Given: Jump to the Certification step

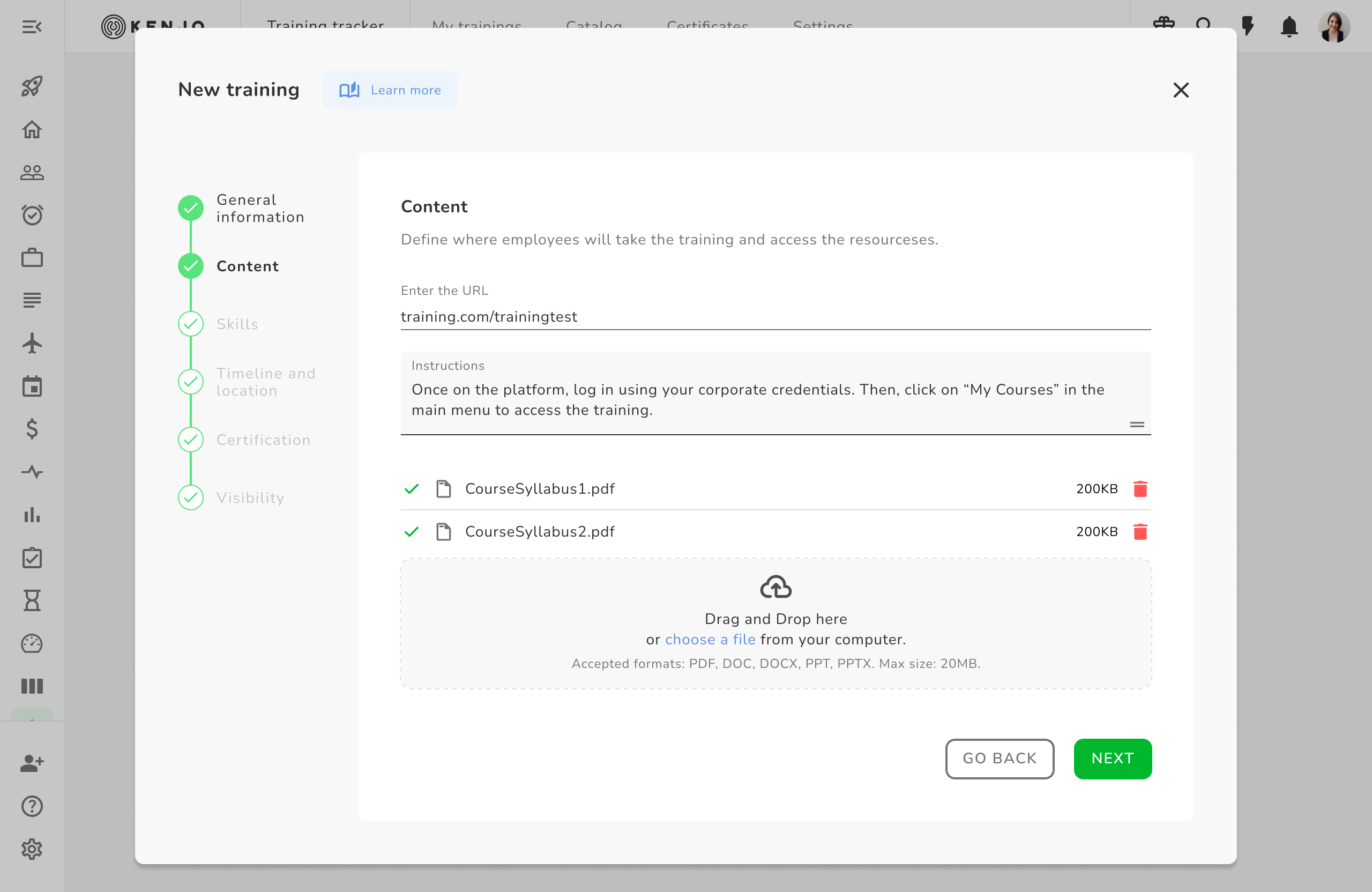Looking at the screenshot, I should tap(263, 440).
